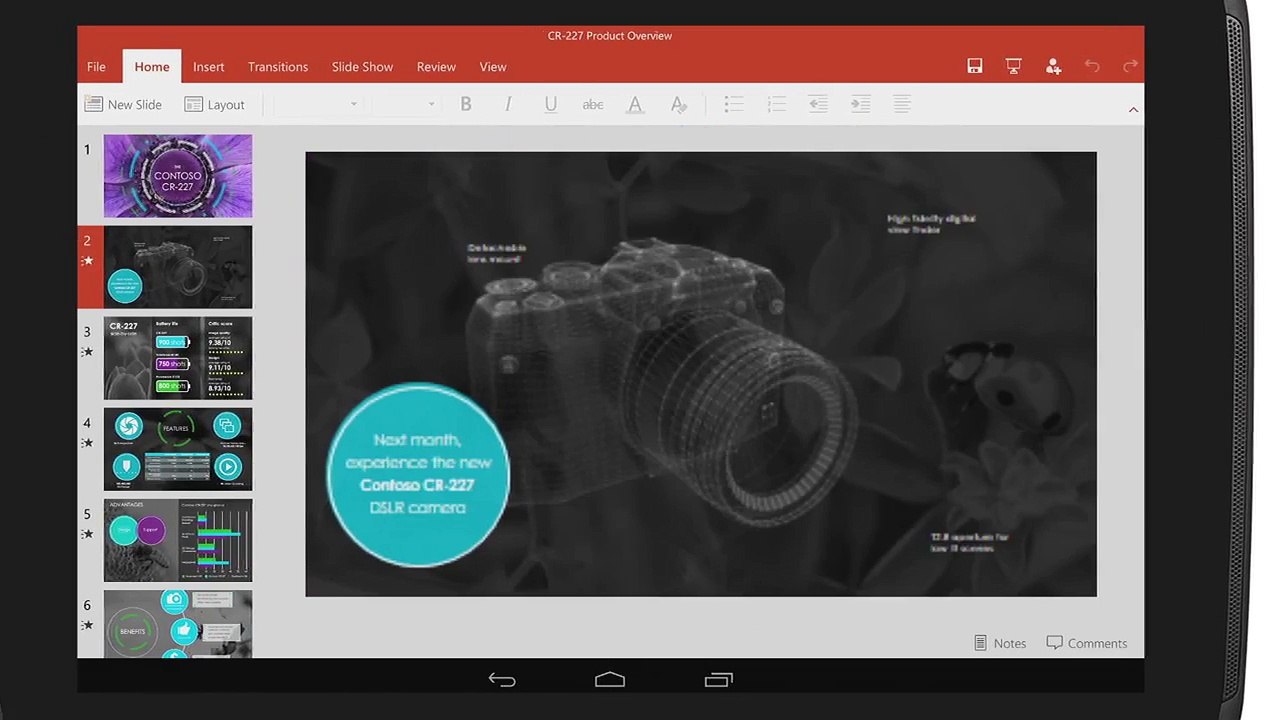Click the Undo arrow
The height and width of the screenshot is (720, 1280).
(1092, 66)
